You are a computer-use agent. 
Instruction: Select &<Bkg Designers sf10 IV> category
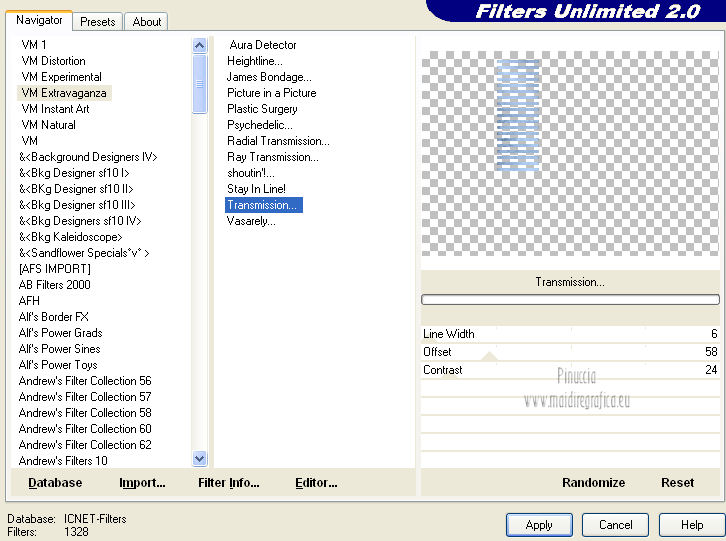tap(80, 221)
